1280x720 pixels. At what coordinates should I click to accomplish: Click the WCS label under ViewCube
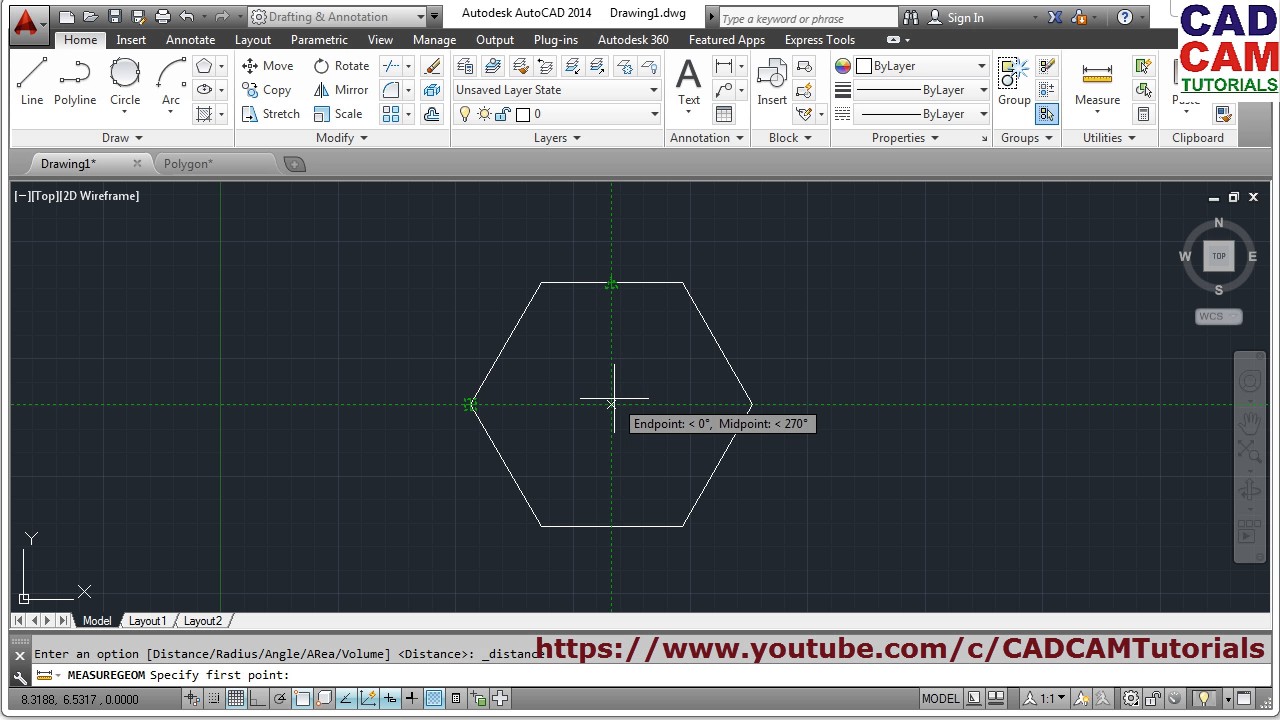pyautogui.click(x=1218, y=316)
